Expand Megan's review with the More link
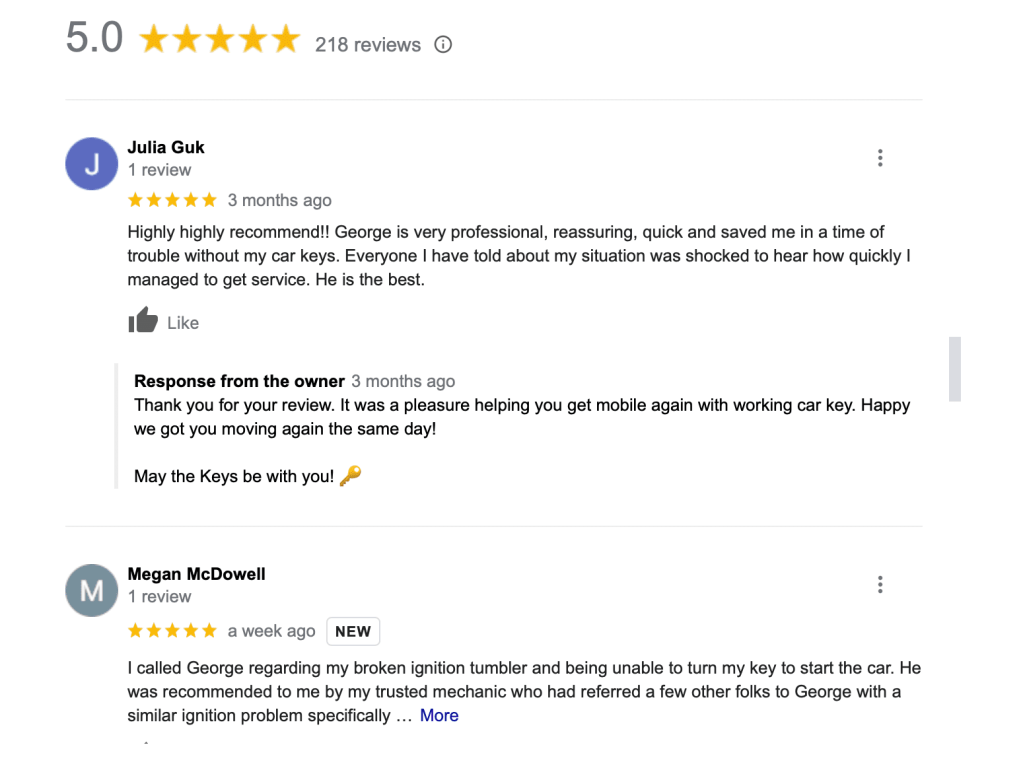1023x780 pixels. (x=439, y=716)
